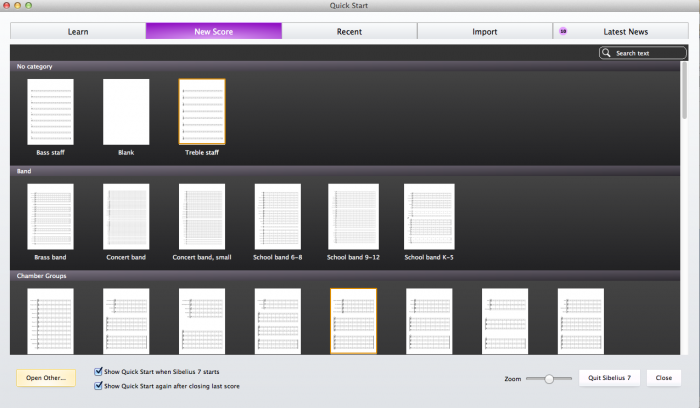This screenshot has width=700, height=408.
Task: Choose the Bass staff template
Action: click(x=50, y=112)
